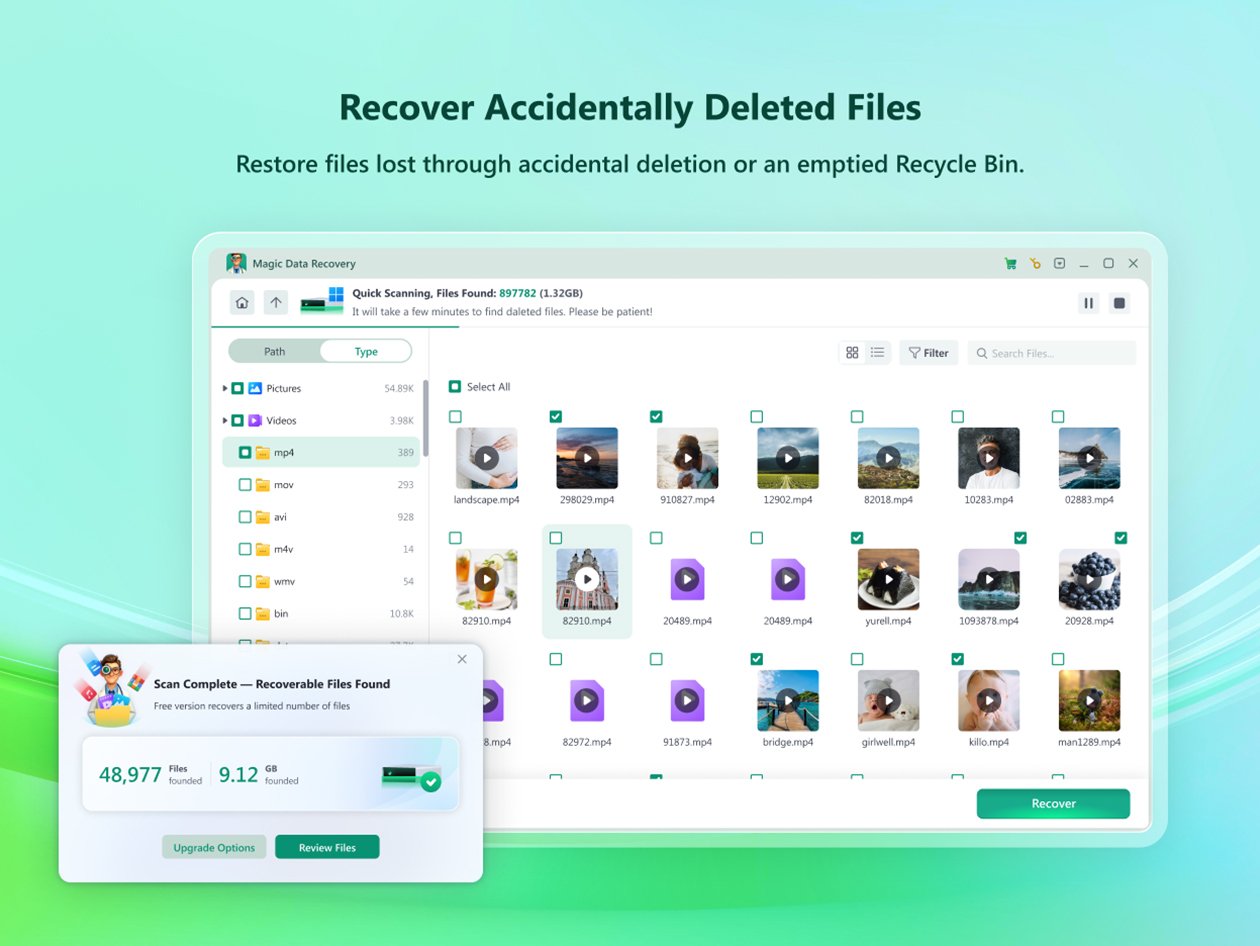Play the killo.mp4 thumbnail

tap(989, 701)
